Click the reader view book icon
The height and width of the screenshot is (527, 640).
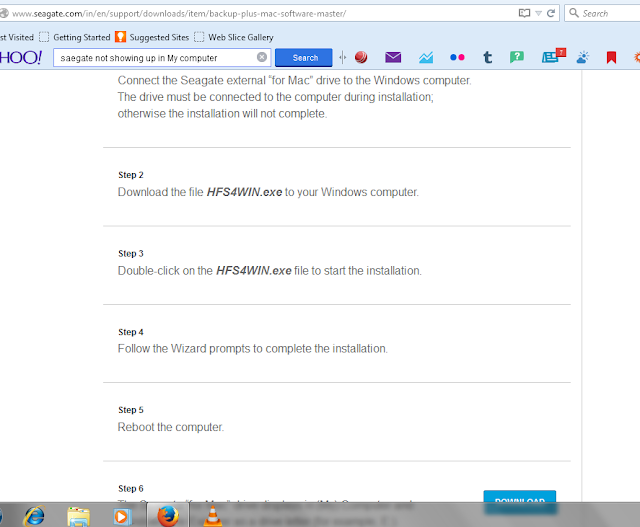[x=524, y=13]
